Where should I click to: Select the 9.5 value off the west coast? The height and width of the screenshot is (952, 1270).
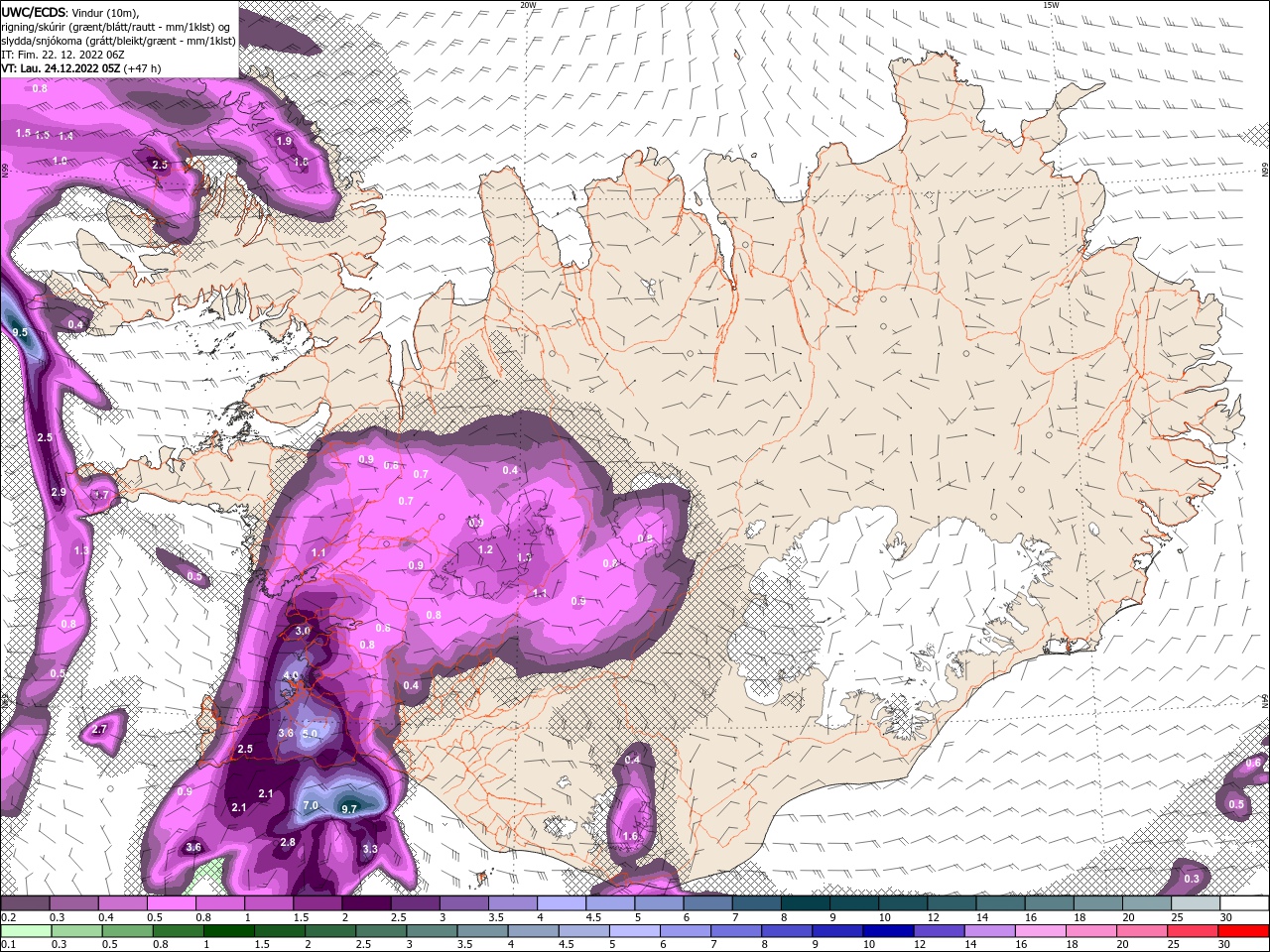pyautogui.click(x=20, y=332)
